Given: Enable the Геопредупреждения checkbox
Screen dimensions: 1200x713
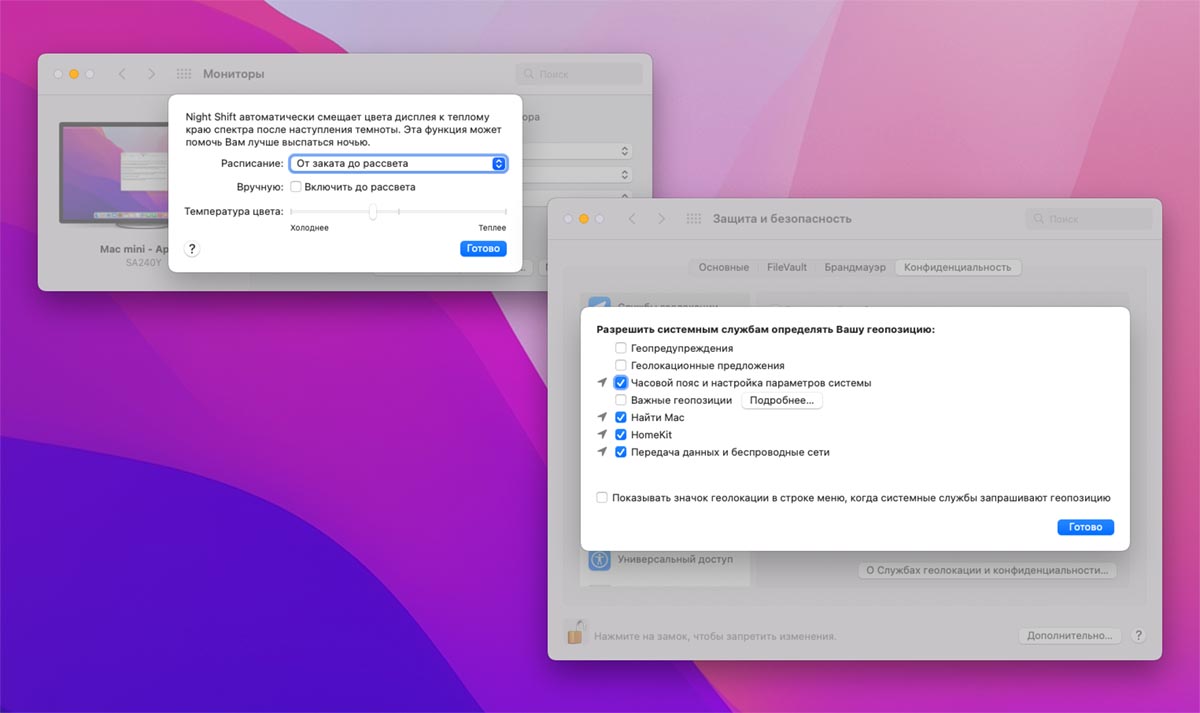Looking at the screenshot, I should click(x=621, y=348).
